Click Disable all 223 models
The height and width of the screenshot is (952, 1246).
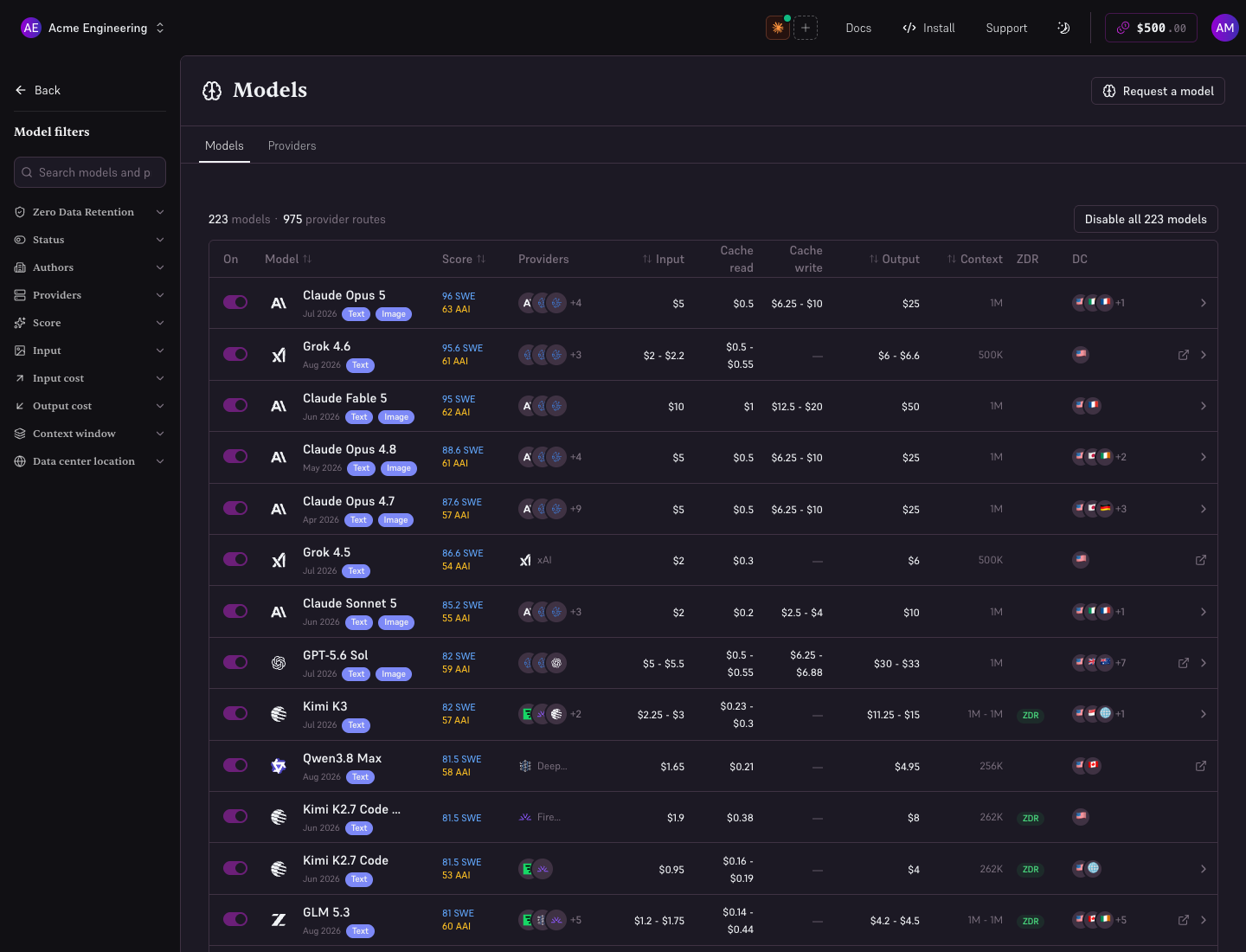click(x=1146, y=219)
